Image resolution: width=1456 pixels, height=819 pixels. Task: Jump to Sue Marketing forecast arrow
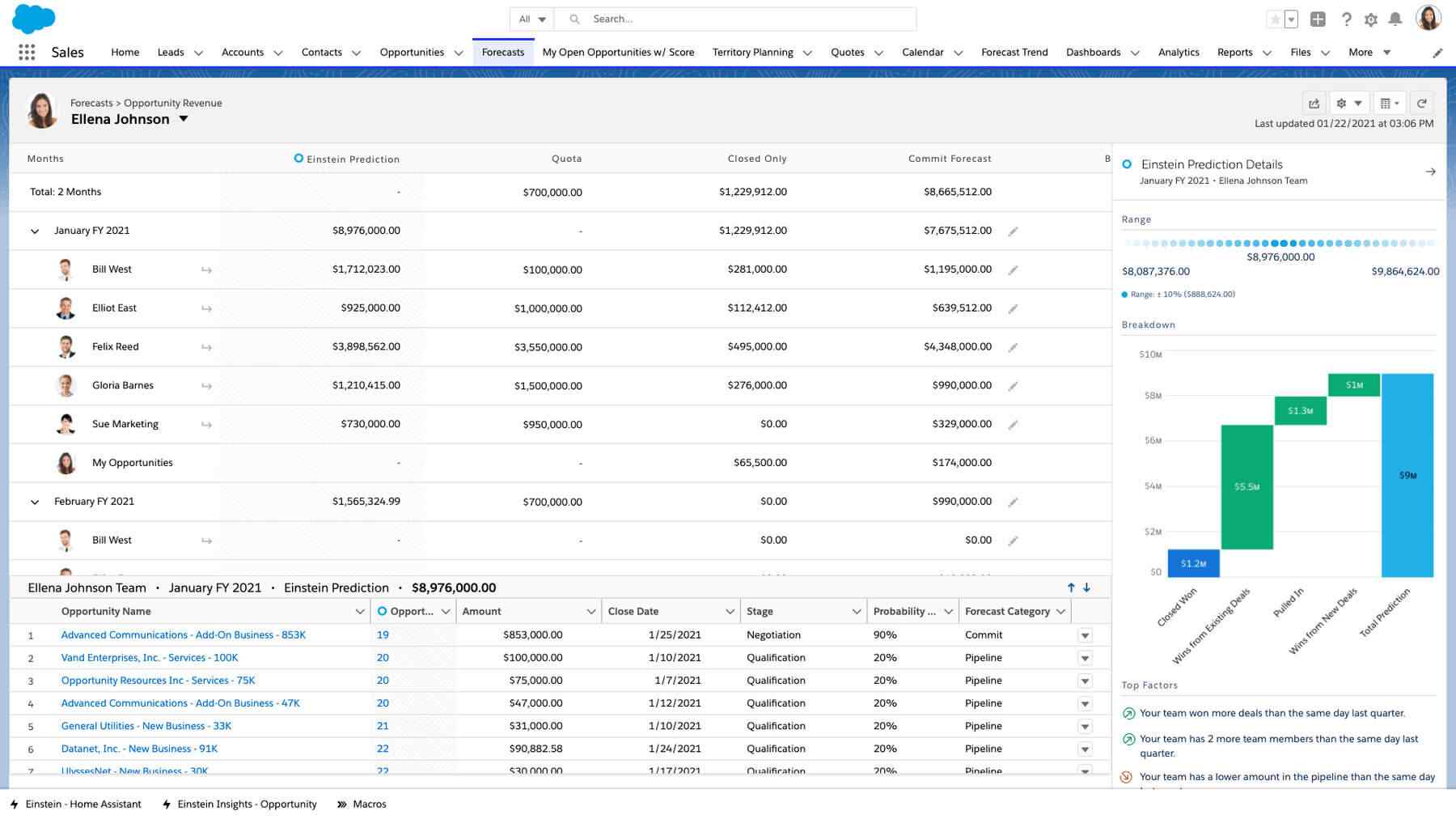pyautogui.click(x=206, y=425)
